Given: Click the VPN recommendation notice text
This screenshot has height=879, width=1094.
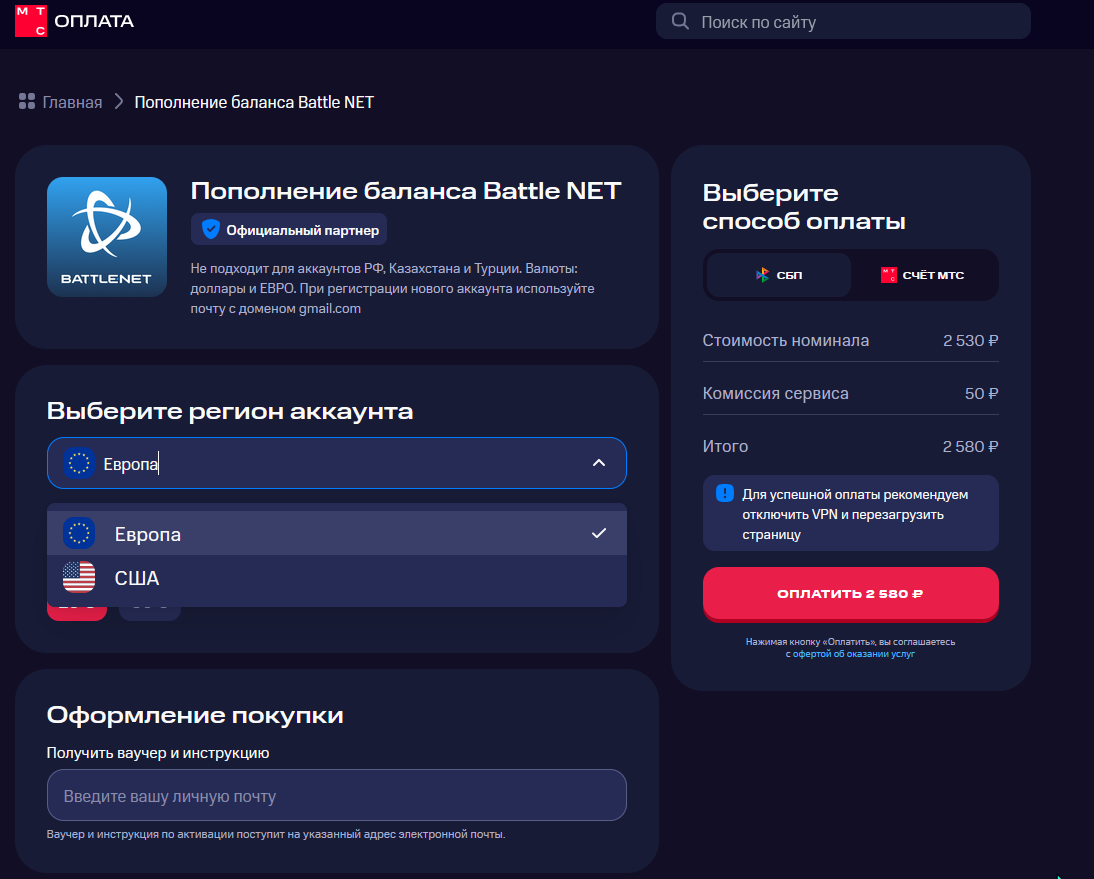Looking at the screenshot, I should pos(855,514).
